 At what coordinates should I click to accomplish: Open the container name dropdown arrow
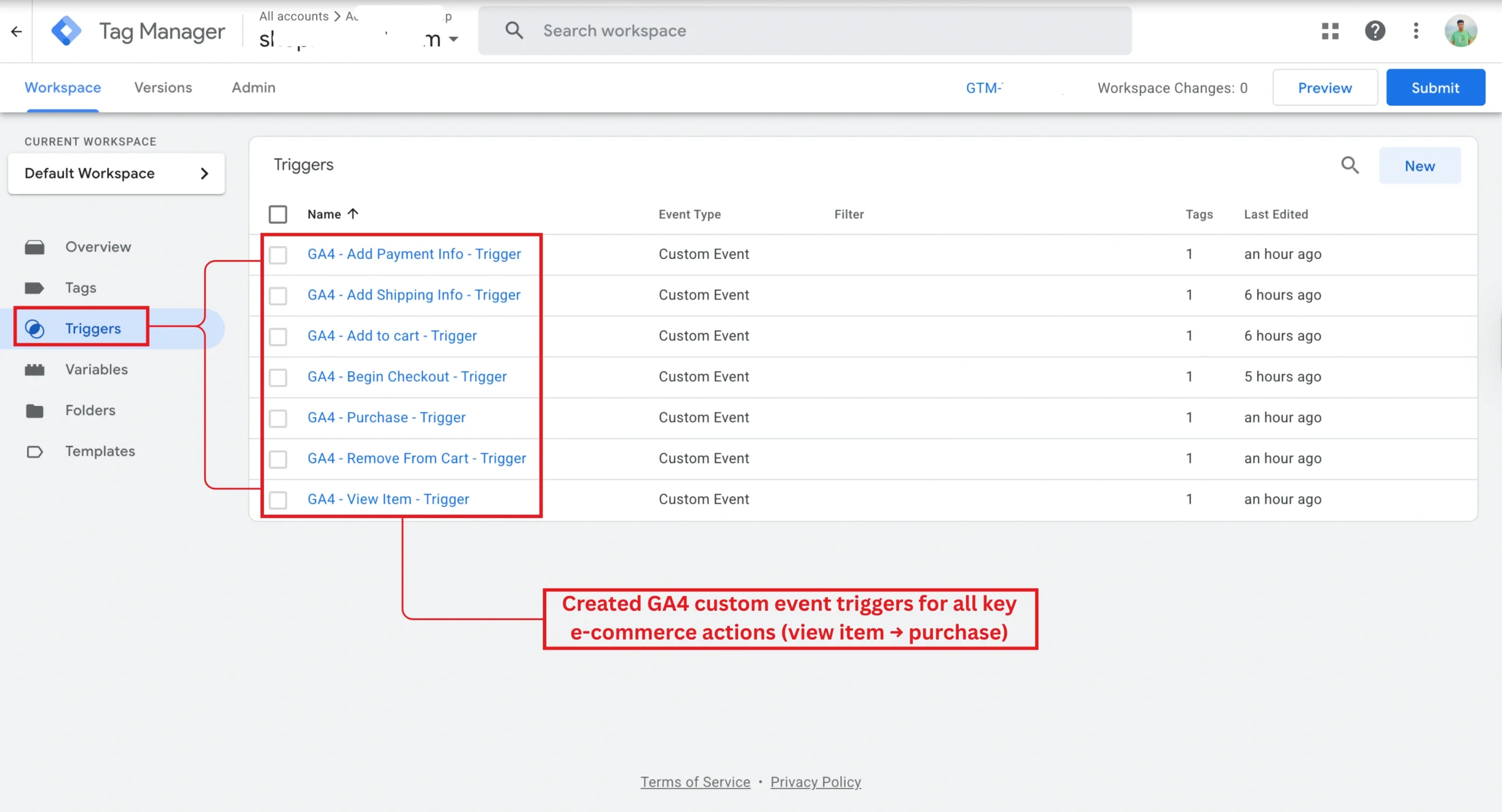tap(453, 39)
